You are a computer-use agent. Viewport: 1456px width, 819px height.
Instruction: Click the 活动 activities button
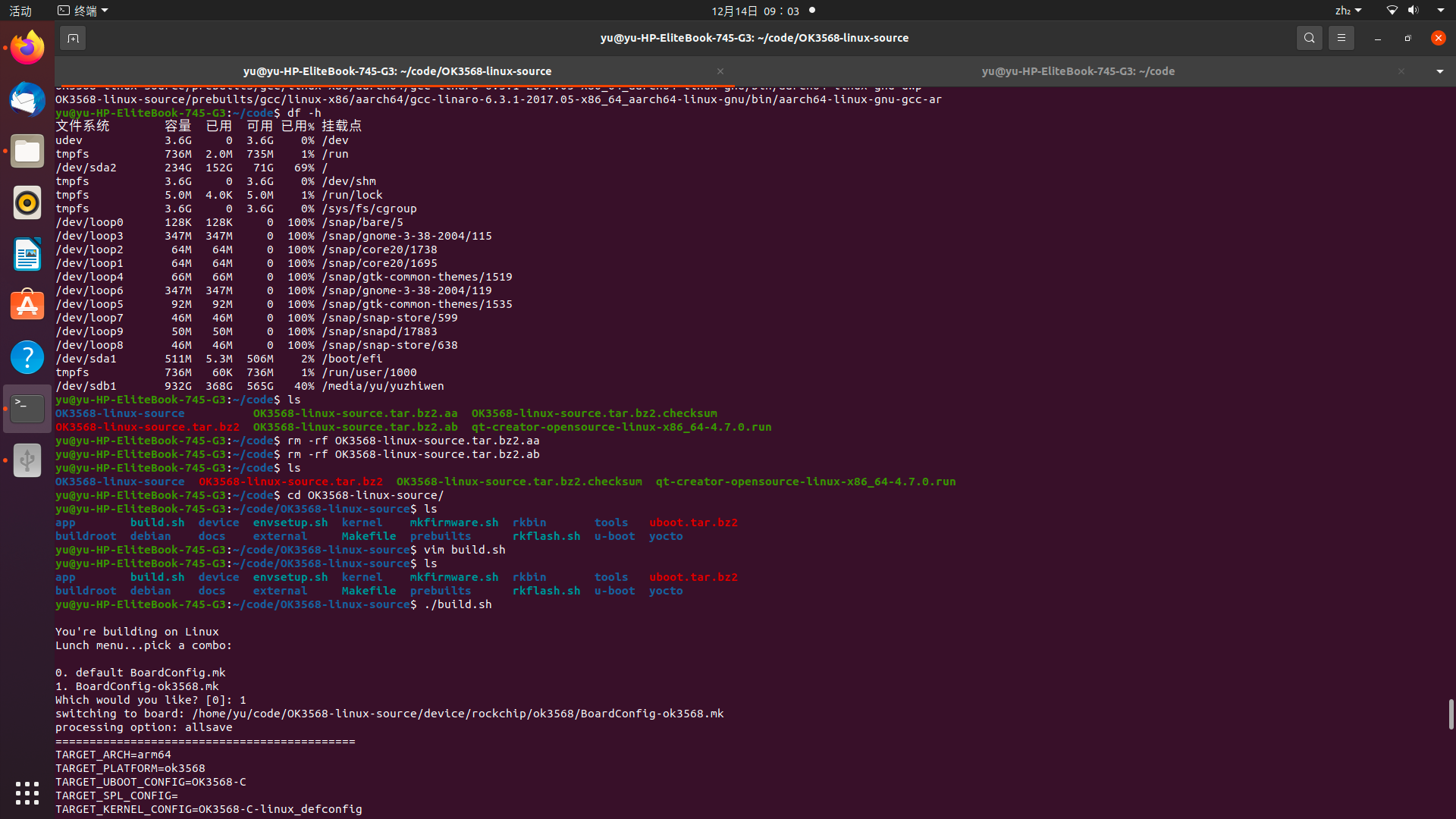click(20, 11)
